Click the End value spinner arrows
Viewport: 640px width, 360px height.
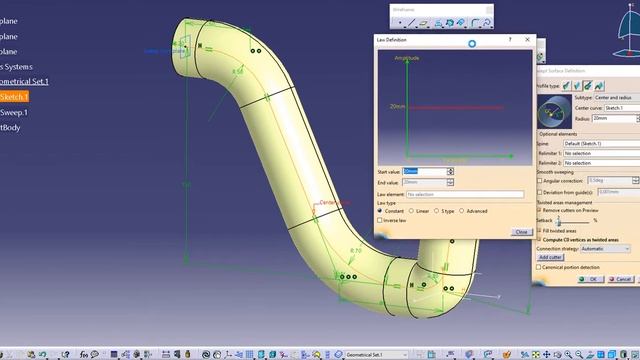coord(450,182)
